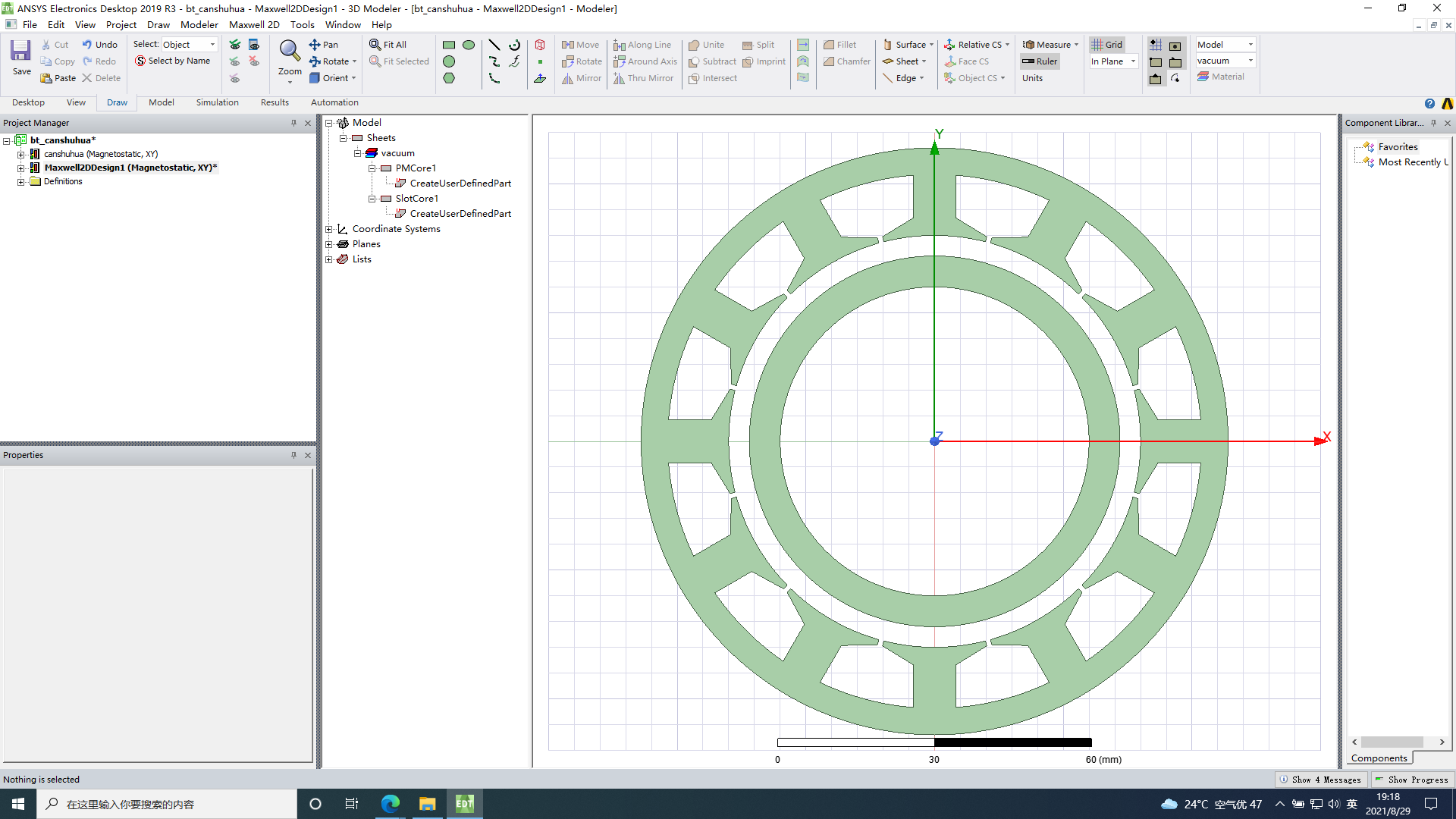
Task: Open Microsoft Edge from the taskbar
Action: point(390,804)
